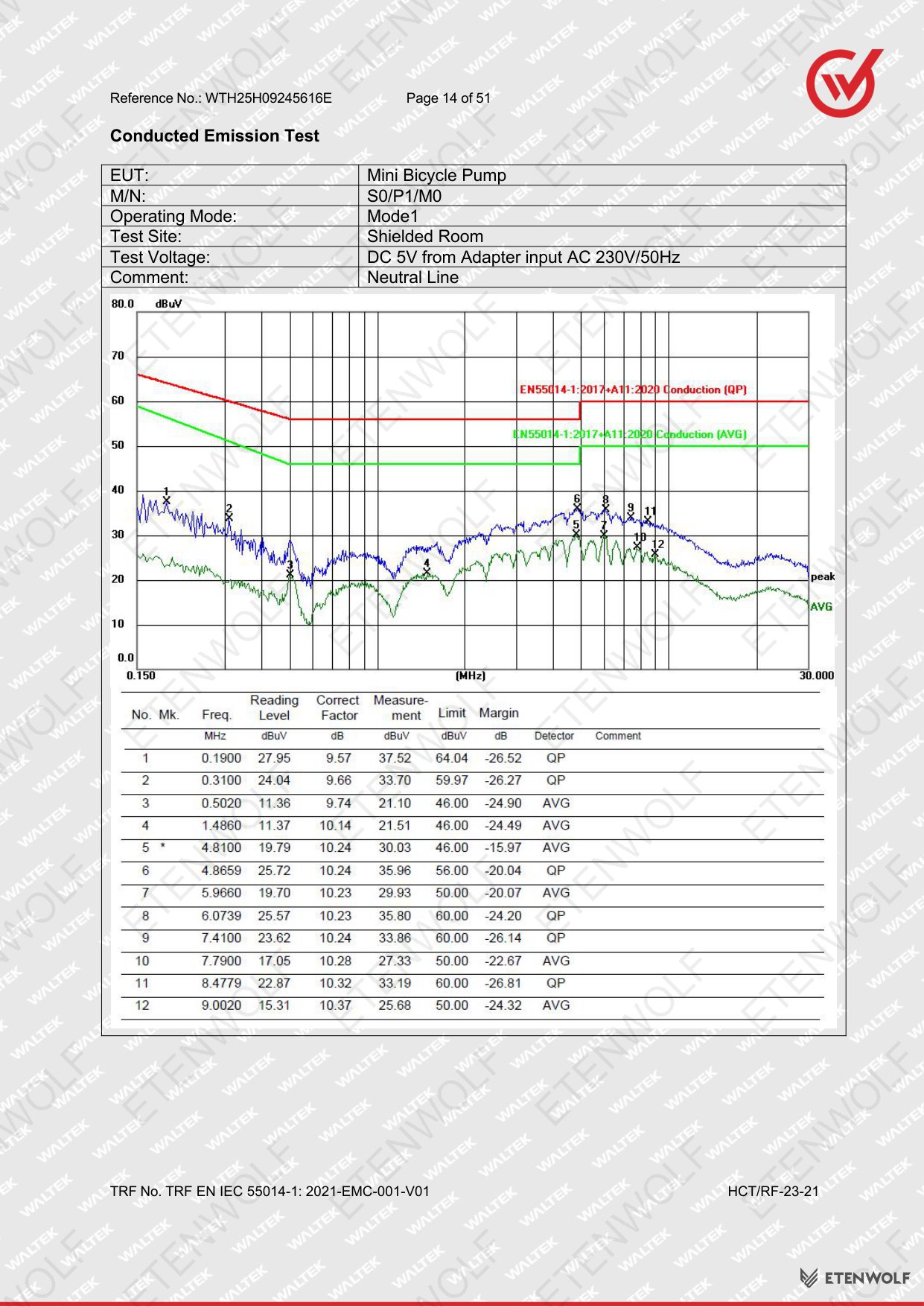Select margin -15.97 in row 5
Viewport: 924px width, 1307px height.
503,848
